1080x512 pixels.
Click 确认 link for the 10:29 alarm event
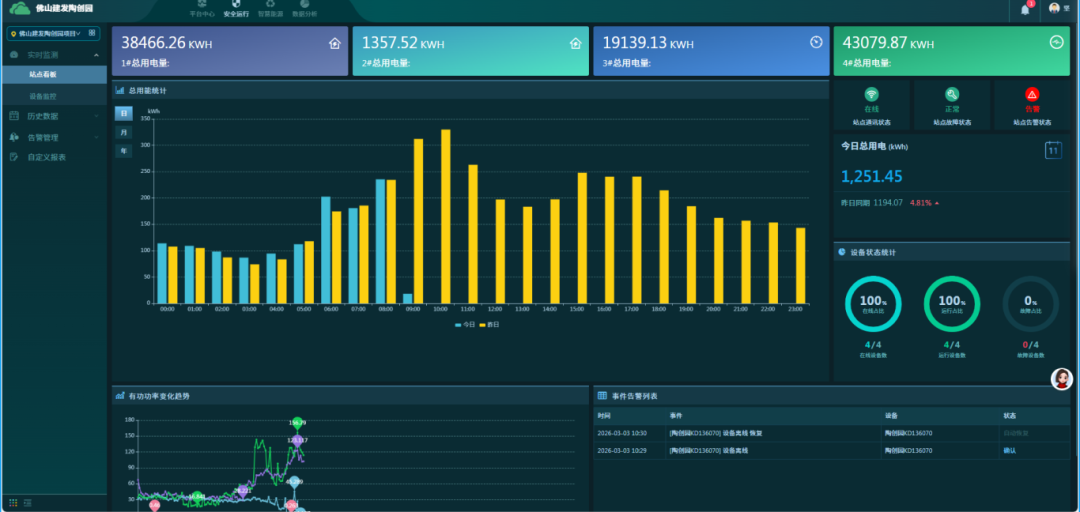(x=1009, y=450)
